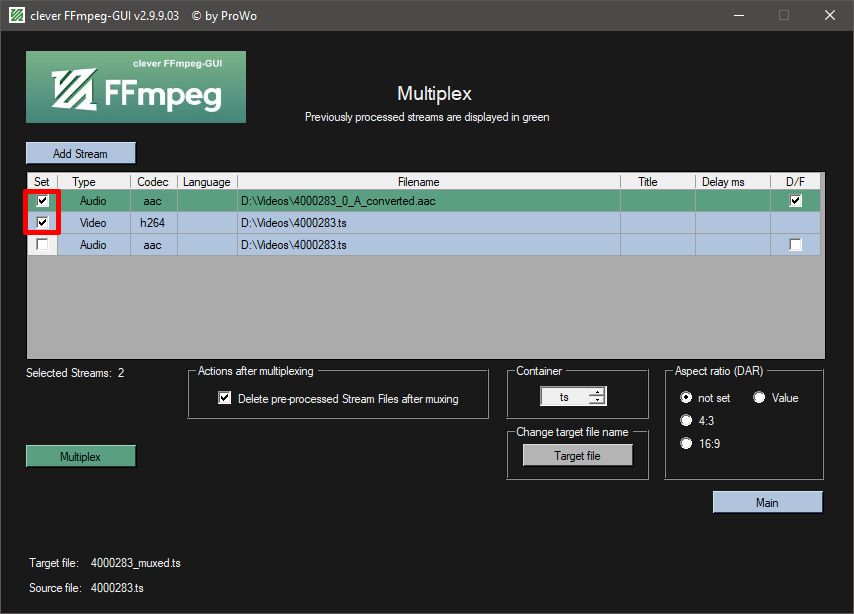Click the Add Stream button
Screen dimensions: 854x614
tap(81, 153)
